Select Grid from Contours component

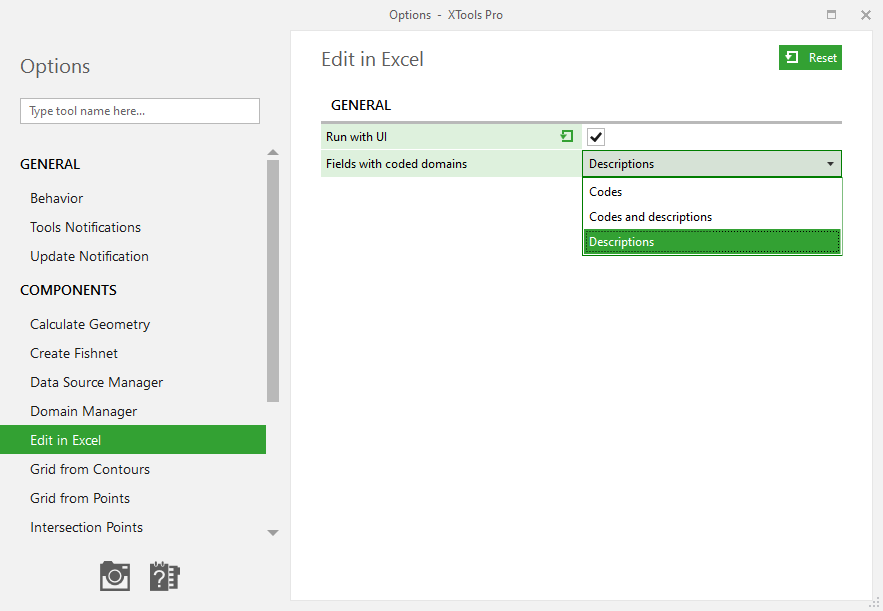[x=90, y=469]
